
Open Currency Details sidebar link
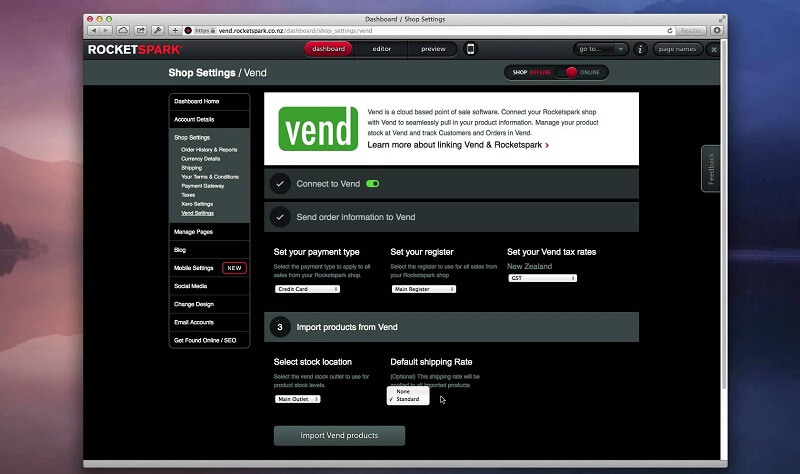pyautogui.click(x=201, y=159)
